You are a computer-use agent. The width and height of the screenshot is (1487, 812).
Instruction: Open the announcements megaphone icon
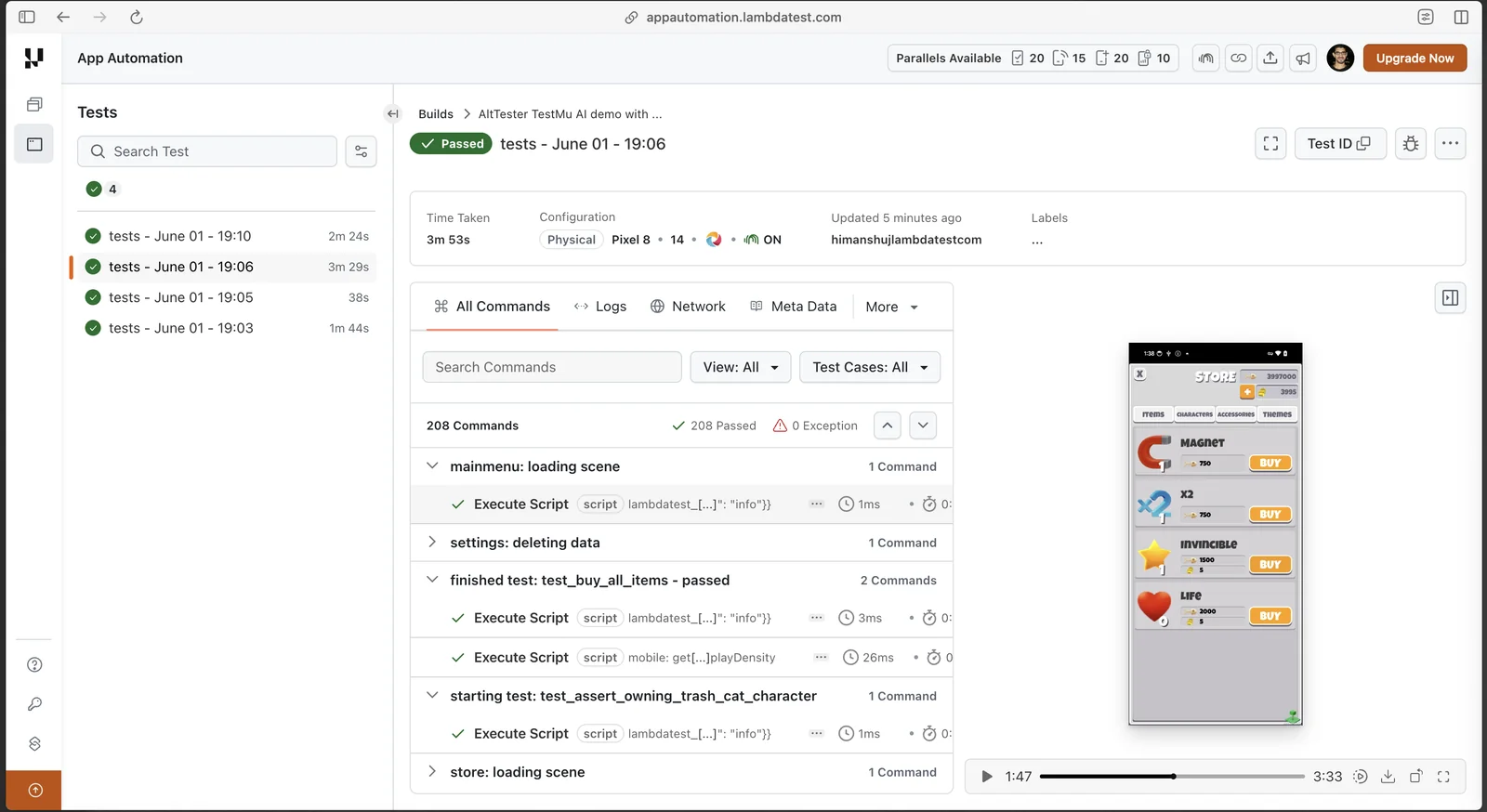coord(1303,58)
